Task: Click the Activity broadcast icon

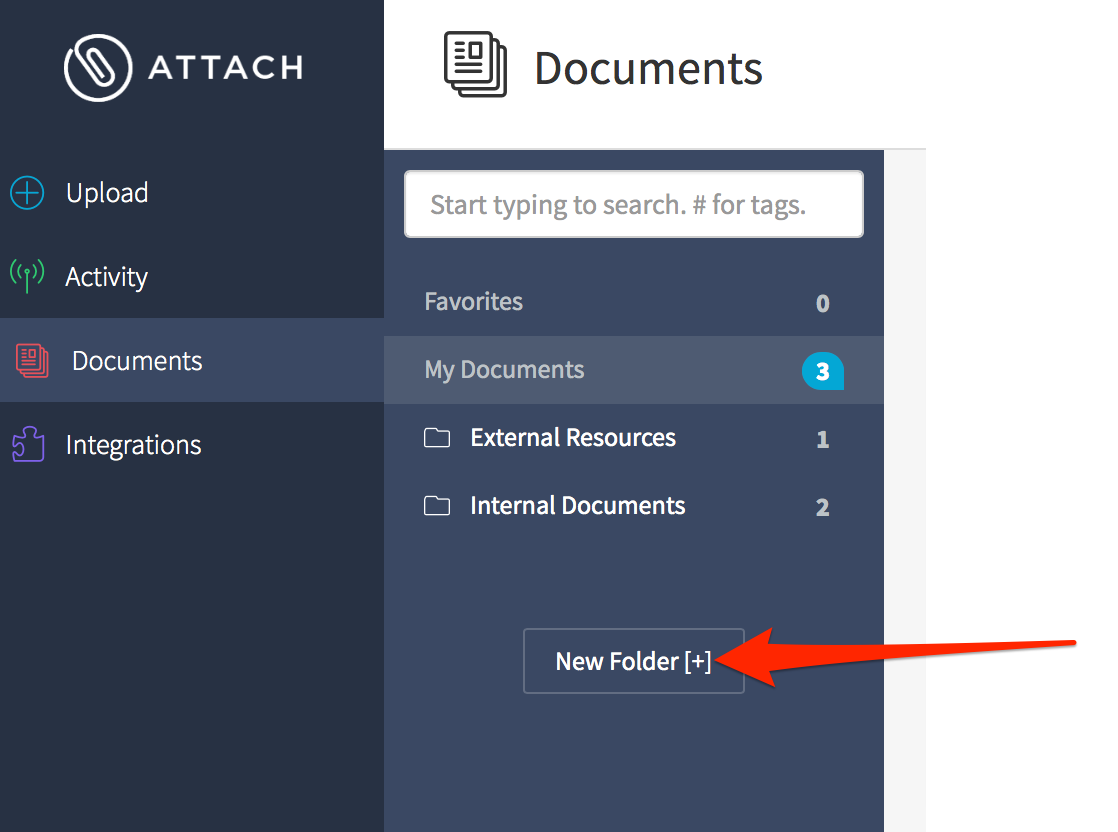Action: tap(26, 276)
